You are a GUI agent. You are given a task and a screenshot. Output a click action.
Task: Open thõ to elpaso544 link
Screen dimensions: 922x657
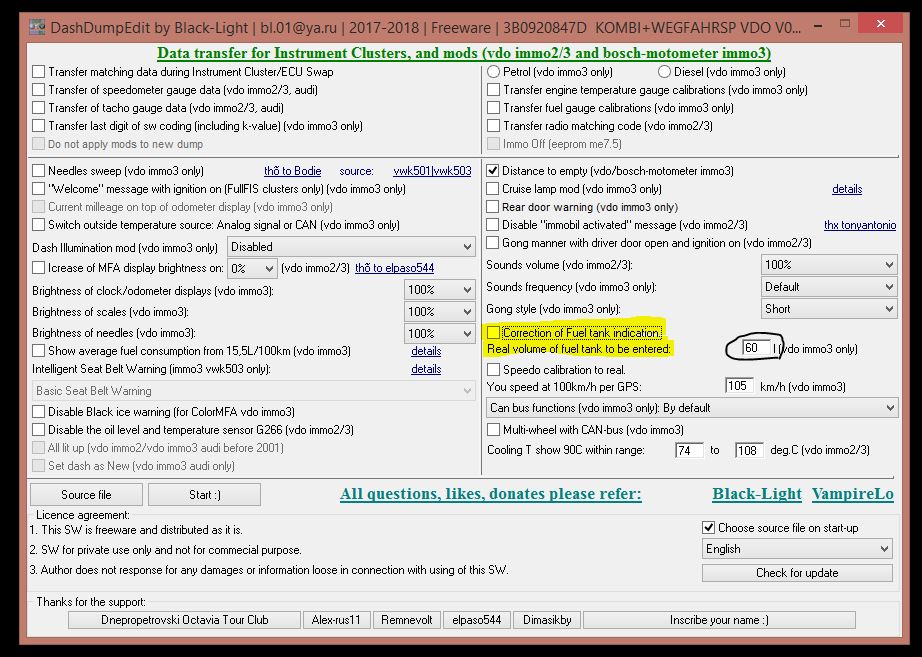tap(395, 268)
